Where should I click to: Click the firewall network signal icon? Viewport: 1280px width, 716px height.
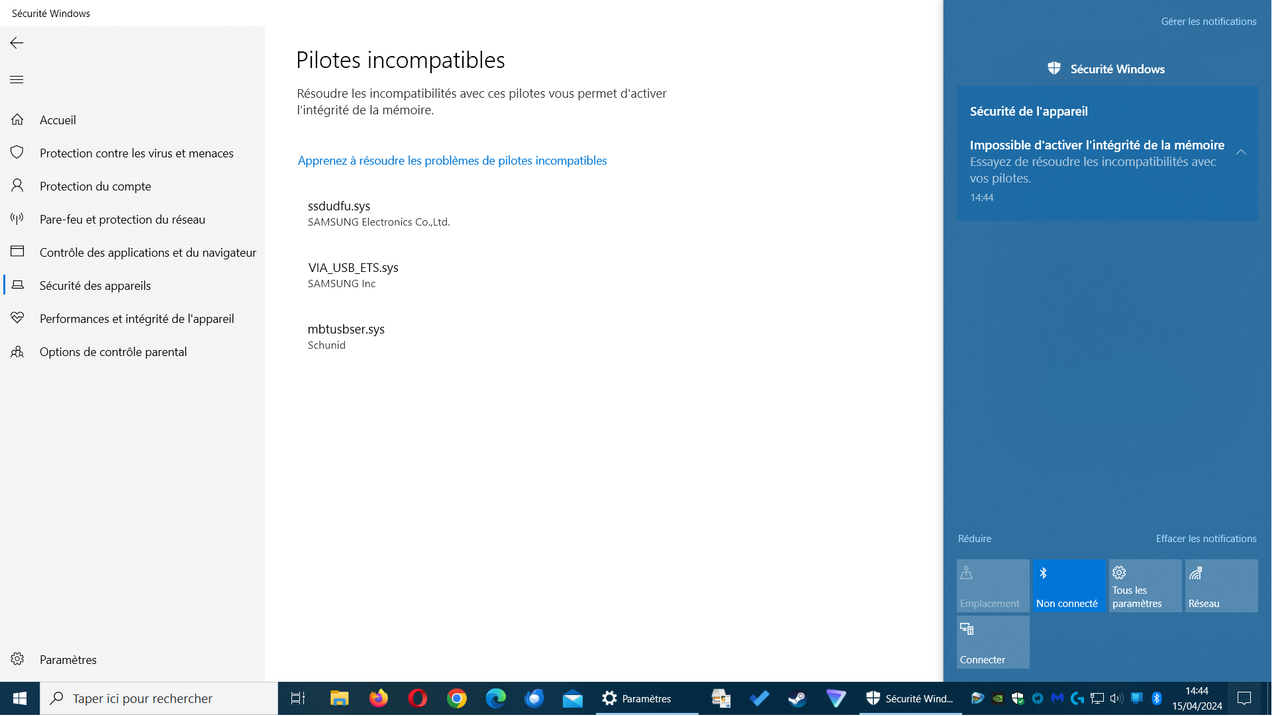[x=17, y=219]
